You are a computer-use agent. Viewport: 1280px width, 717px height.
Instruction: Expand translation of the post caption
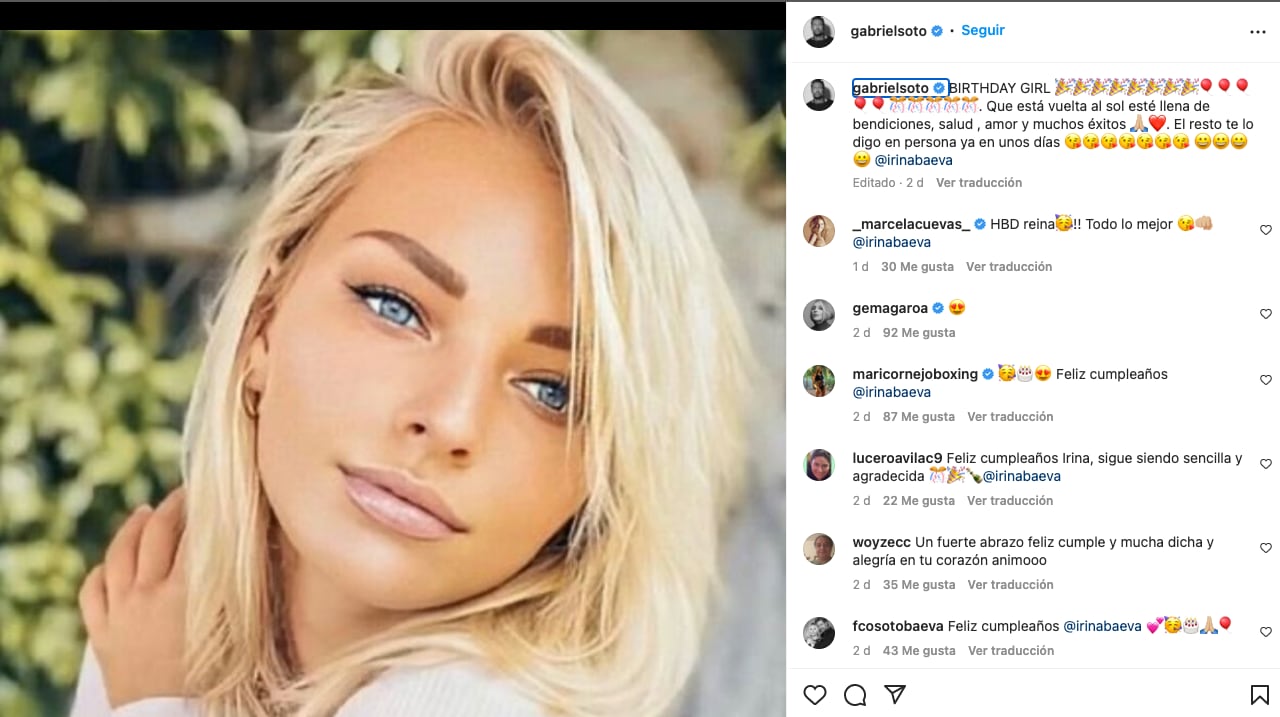point(978,183)
